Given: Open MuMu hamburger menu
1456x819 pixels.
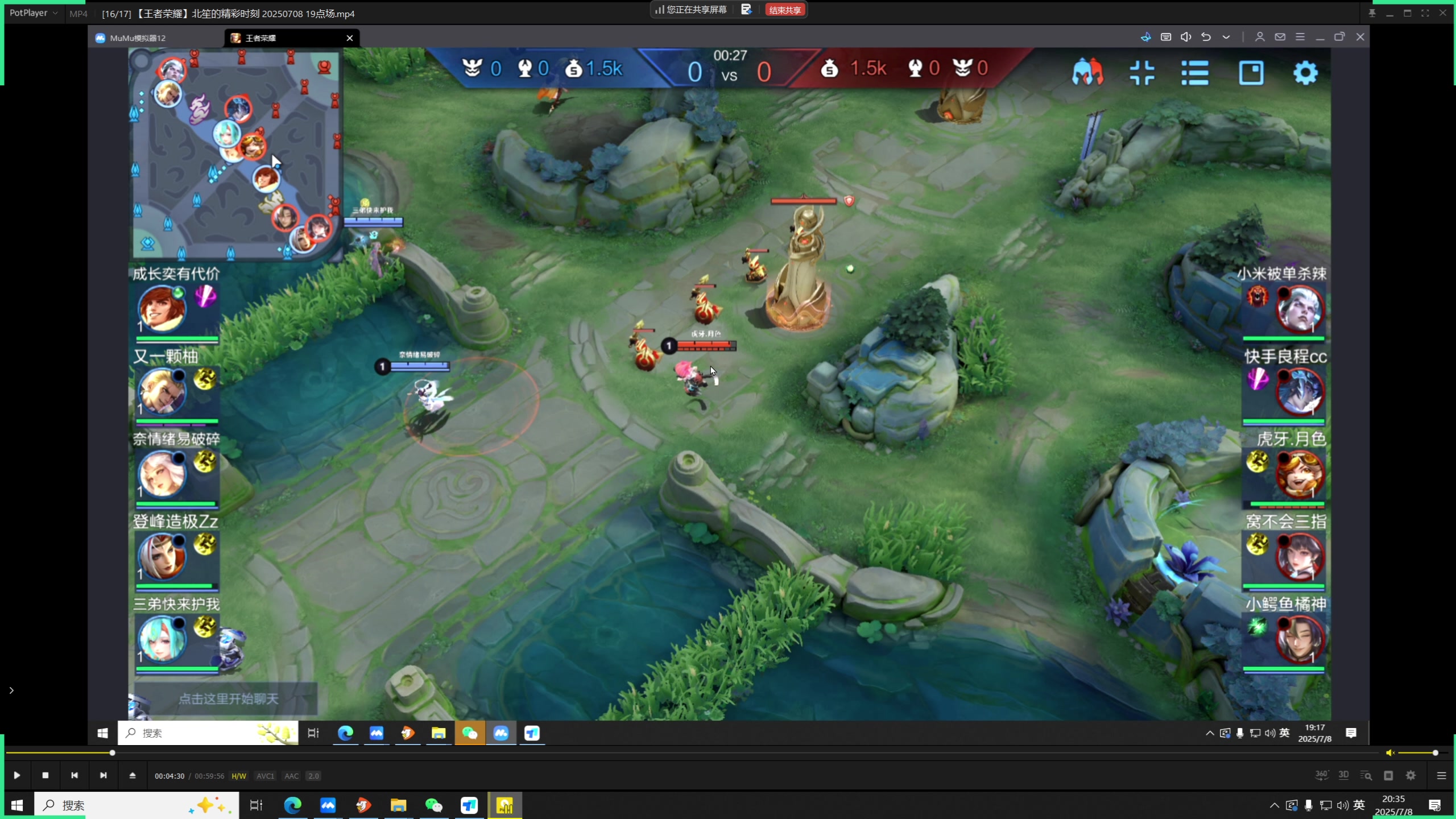Looking at the screenshot, I should click(1300, 37).
